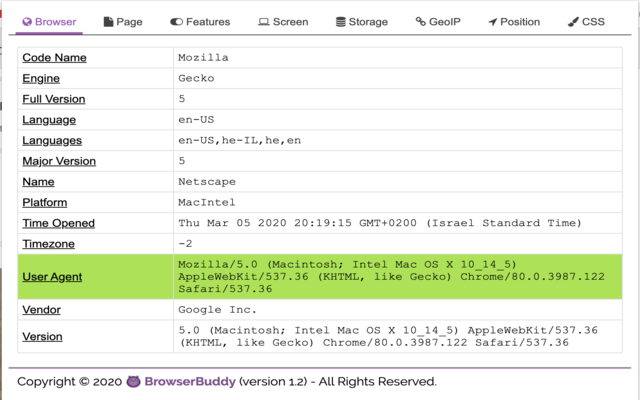
Task: Open the GeoIP tab label
Action: (445, 22)
